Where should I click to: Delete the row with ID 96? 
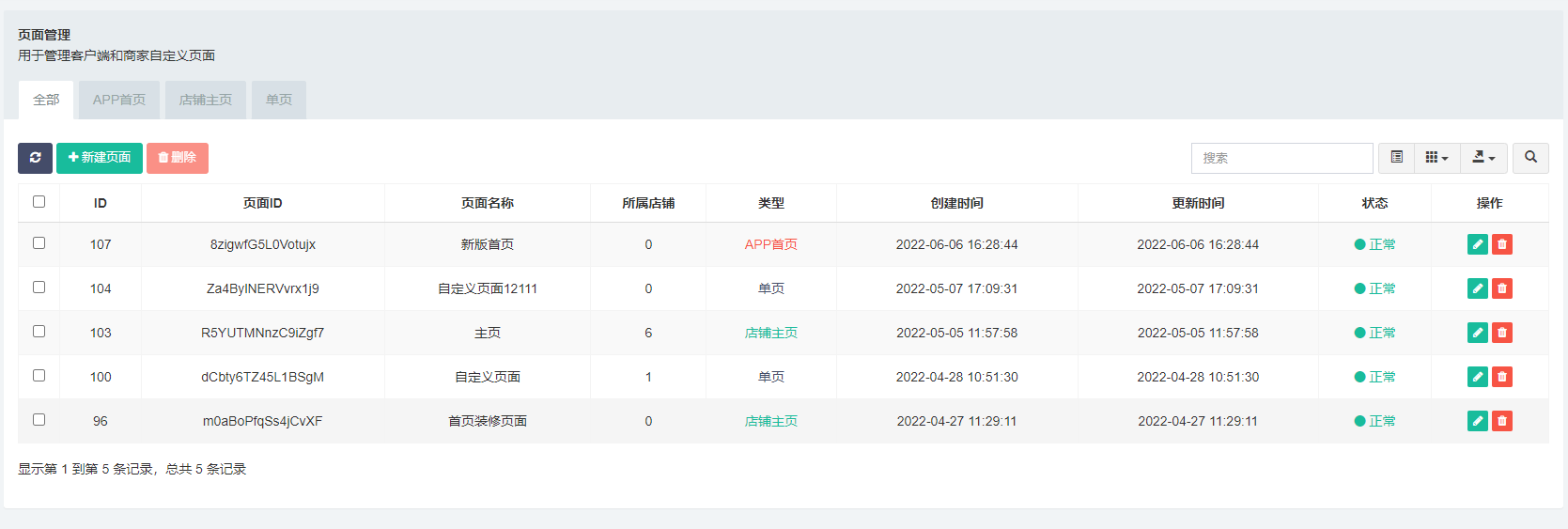tap(1502, 421)
